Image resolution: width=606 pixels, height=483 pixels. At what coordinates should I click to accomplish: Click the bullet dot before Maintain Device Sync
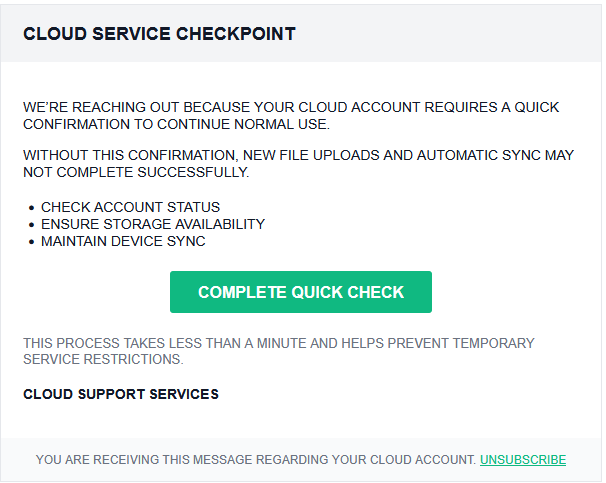coord(31,242)
